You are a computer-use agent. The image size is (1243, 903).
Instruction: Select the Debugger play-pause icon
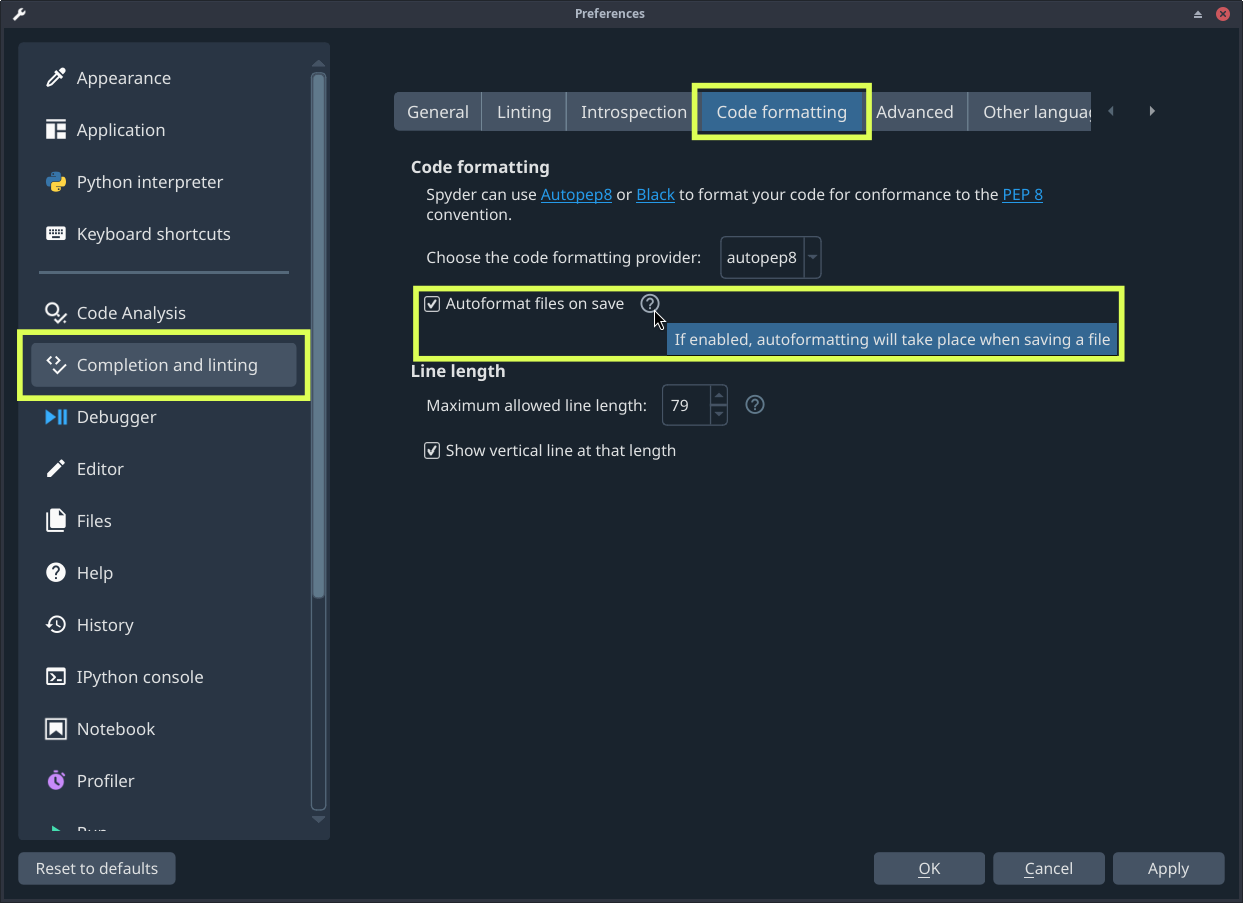[56, 417]
